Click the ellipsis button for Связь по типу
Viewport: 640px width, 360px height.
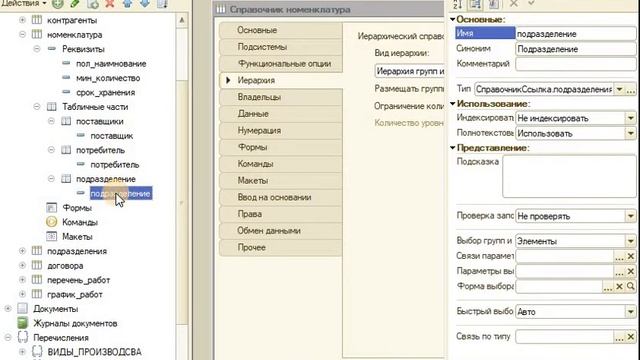click(x=619, y=337)
